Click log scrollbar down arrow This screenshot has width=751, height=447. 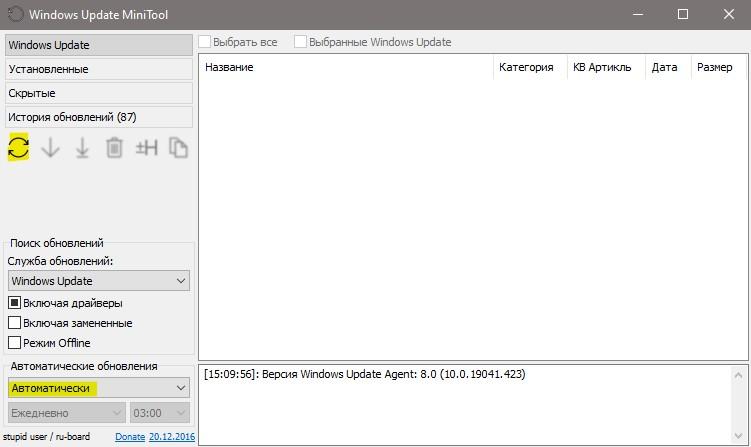738,436
